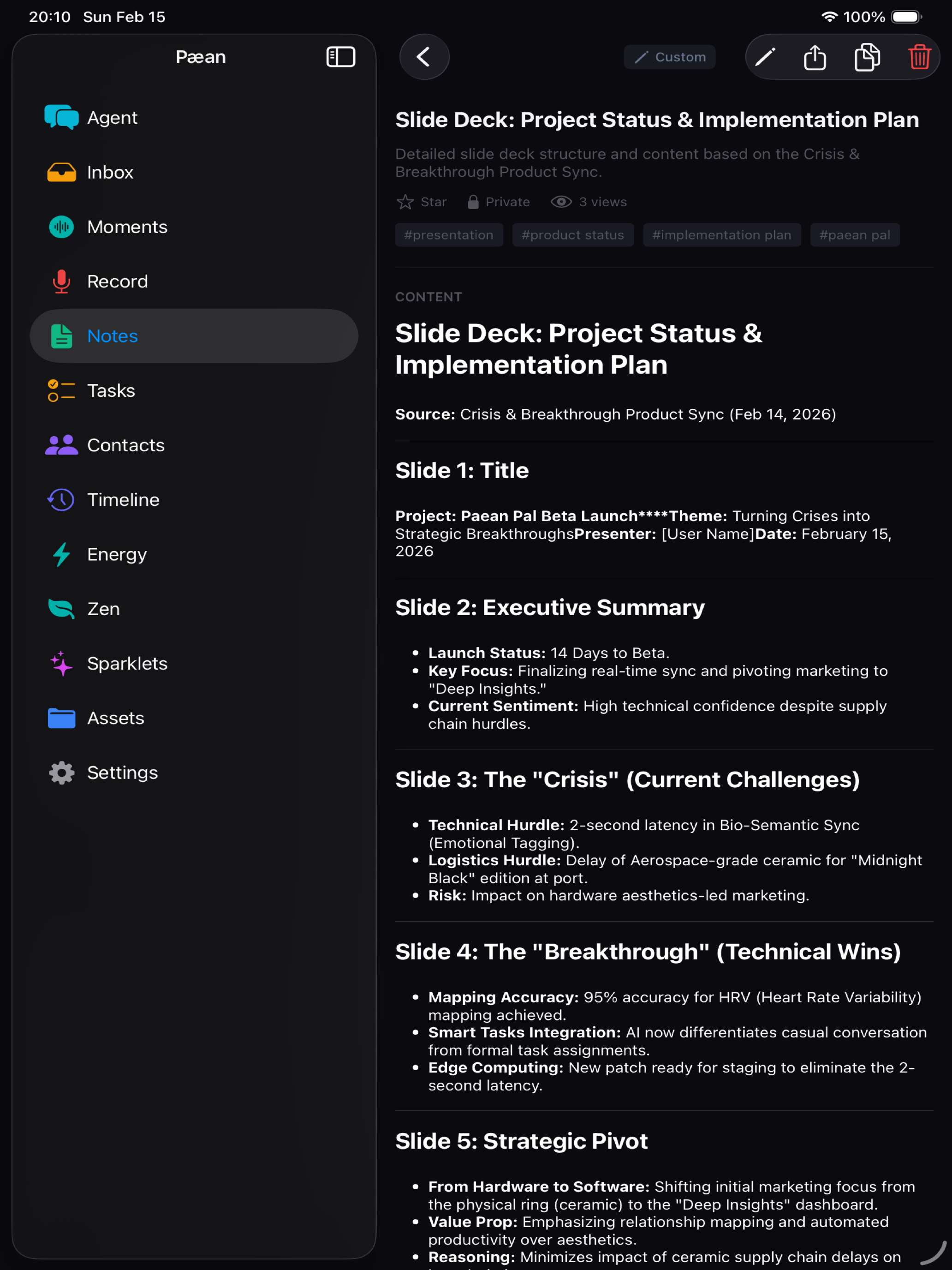Screen dimensions: 952x1270
Task: Toggle Star on this note
Action: coord(421,202)
